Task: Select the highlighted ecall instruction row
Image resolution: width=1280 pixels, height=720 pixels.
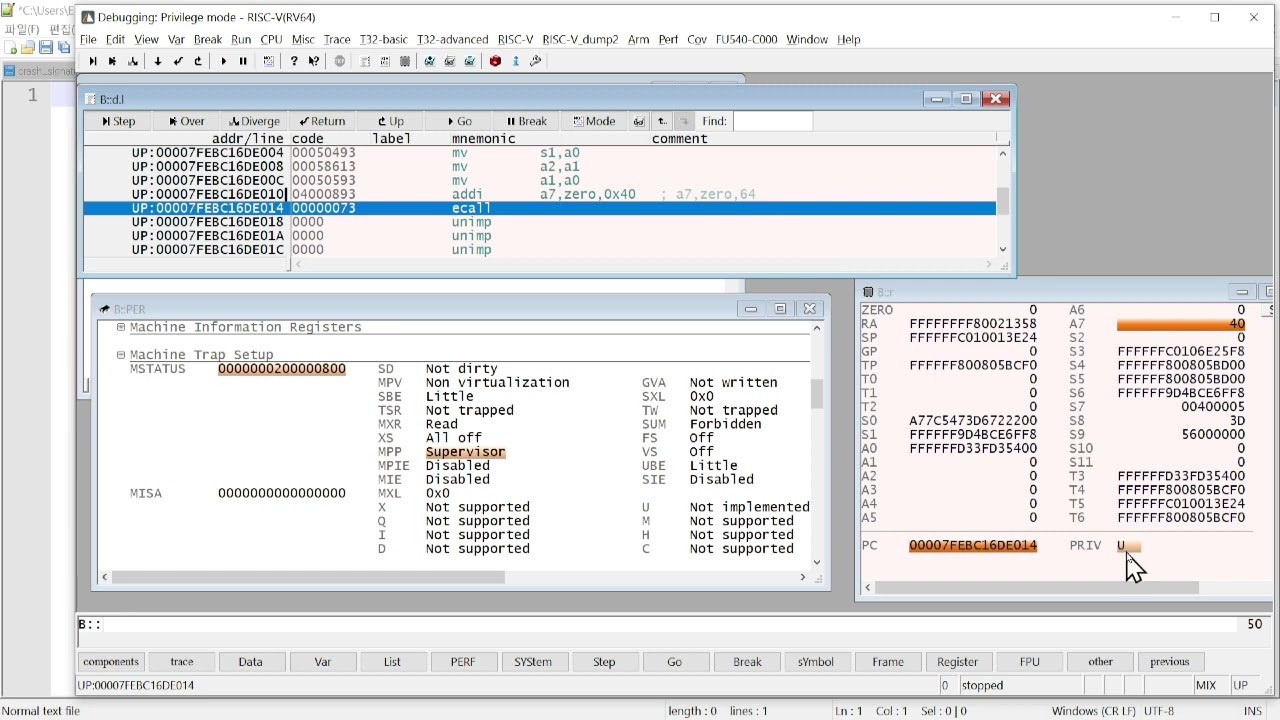Action: click(x=540, y=208)
